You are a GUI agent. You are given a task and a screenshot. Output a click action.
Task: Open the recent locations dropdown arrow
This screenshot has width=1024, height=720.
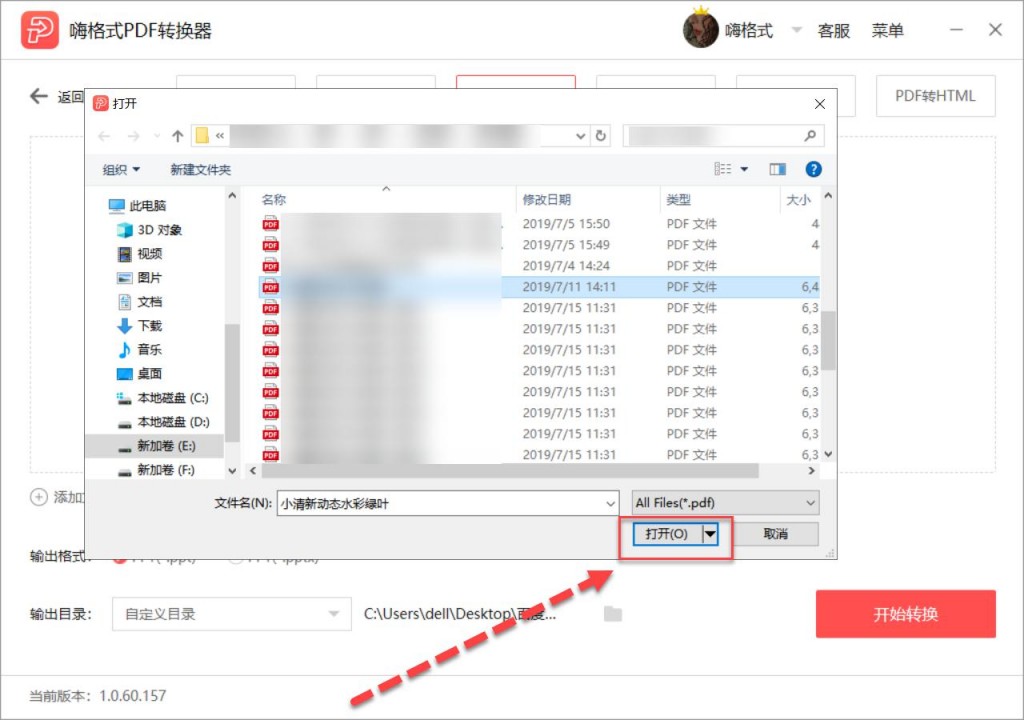157,136
